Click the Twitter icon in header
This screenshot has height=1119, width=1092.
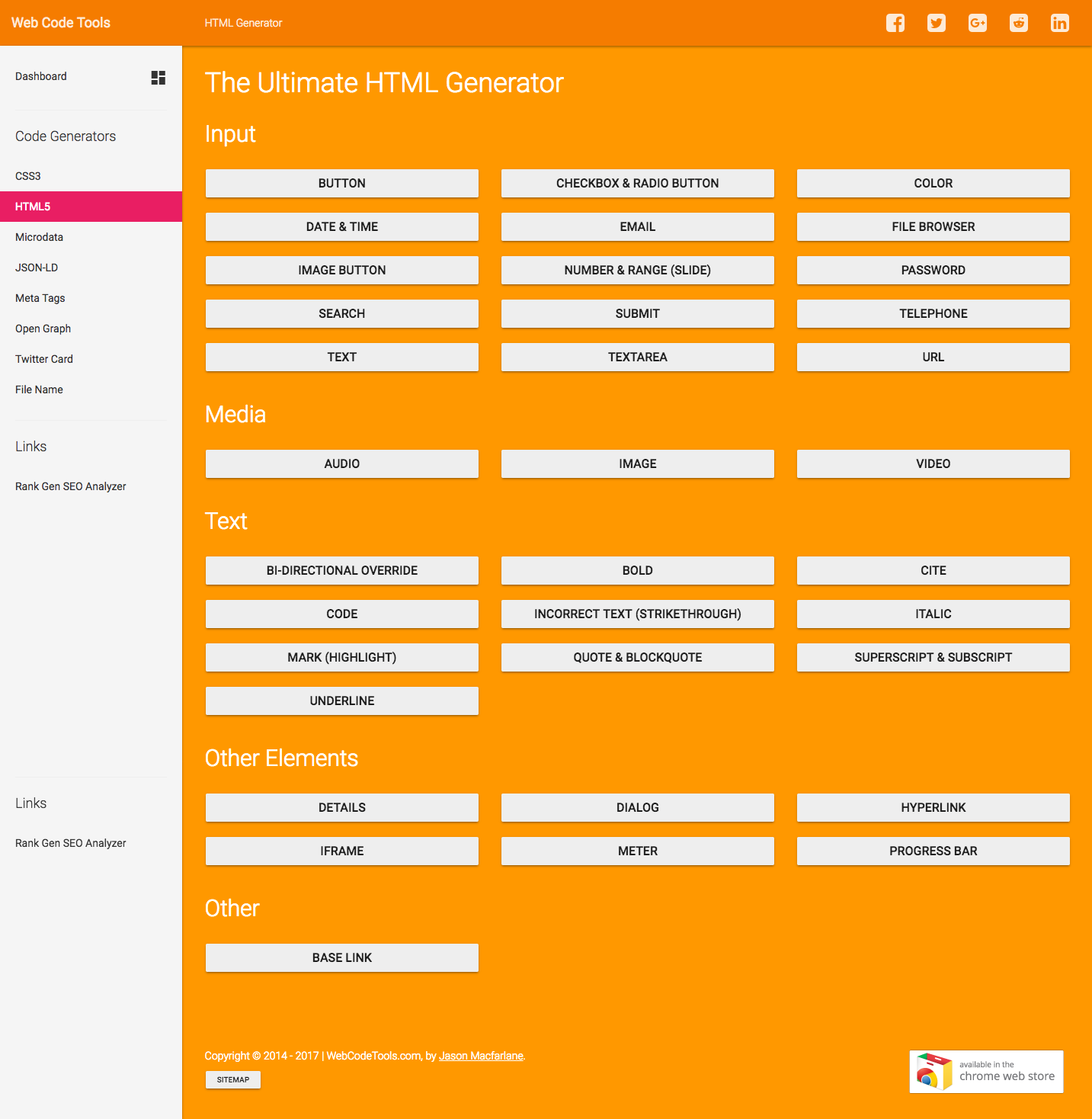[937, 23]
